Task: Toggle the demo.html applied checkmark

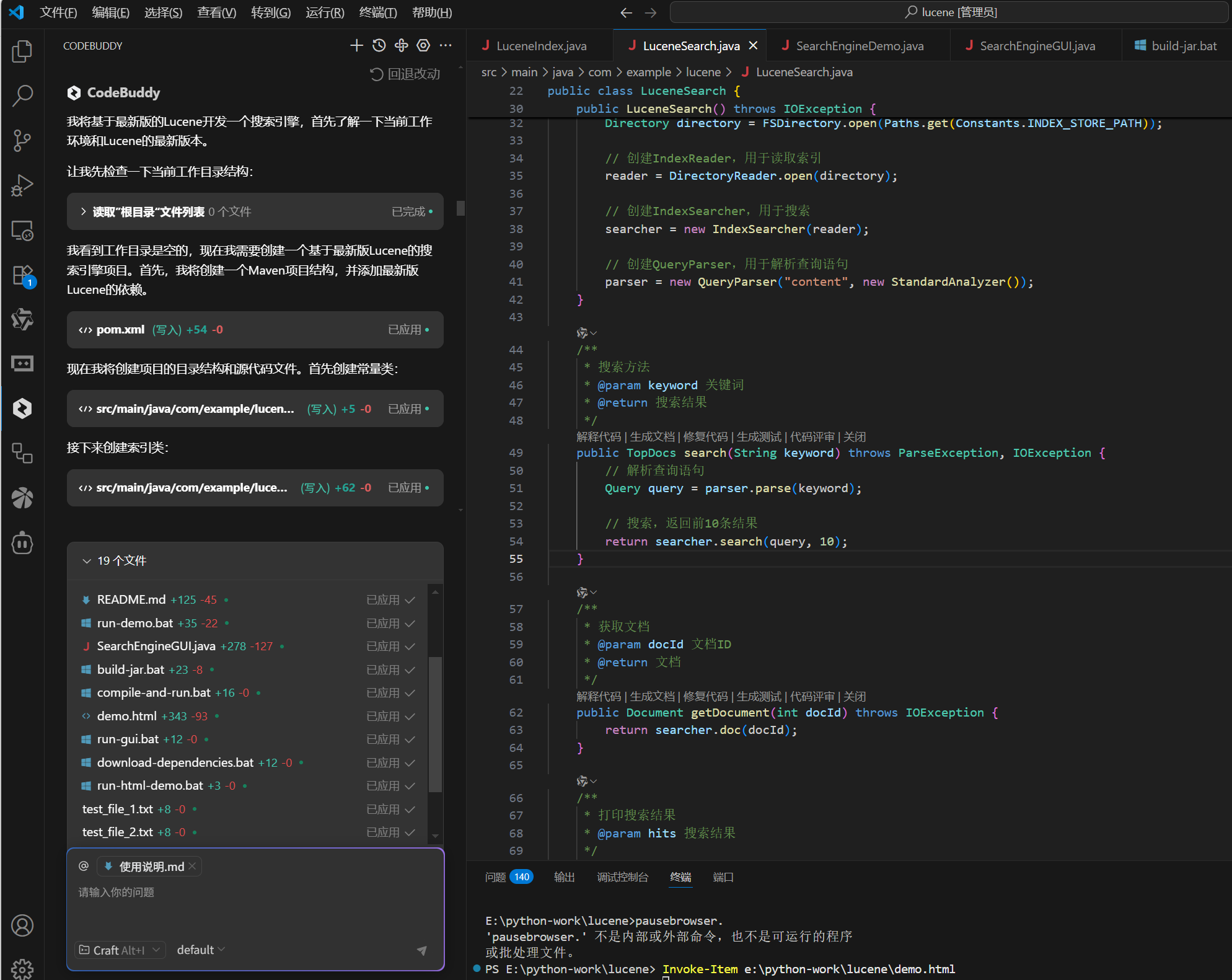Action: 410,717
